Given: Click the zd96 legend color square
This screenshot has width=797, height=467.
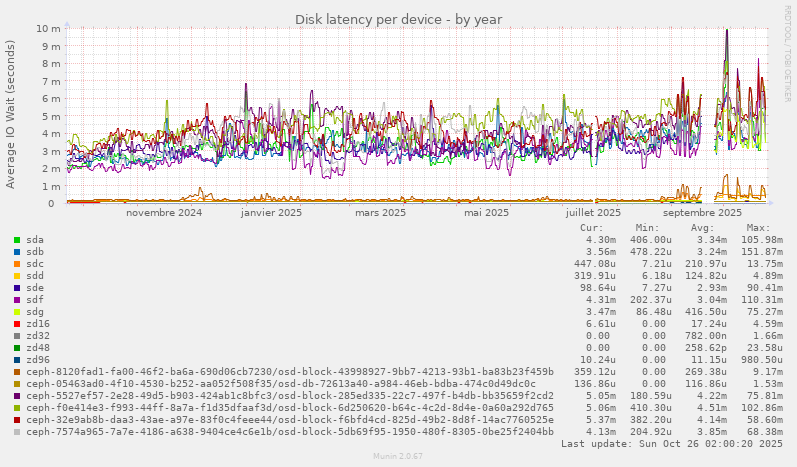Looking at the screenshot, I should tap(17, 360).
